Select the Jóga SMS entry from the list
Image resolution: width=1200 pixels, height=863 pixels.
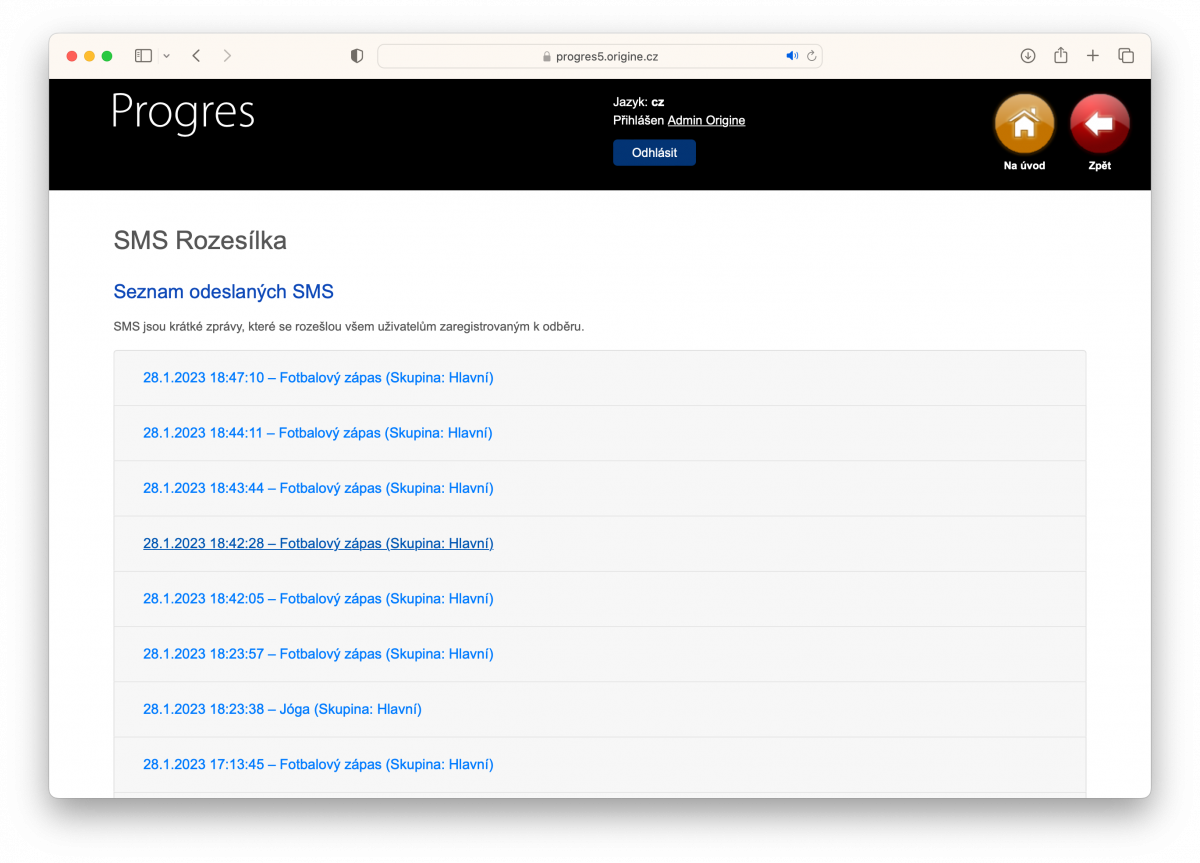283,708
